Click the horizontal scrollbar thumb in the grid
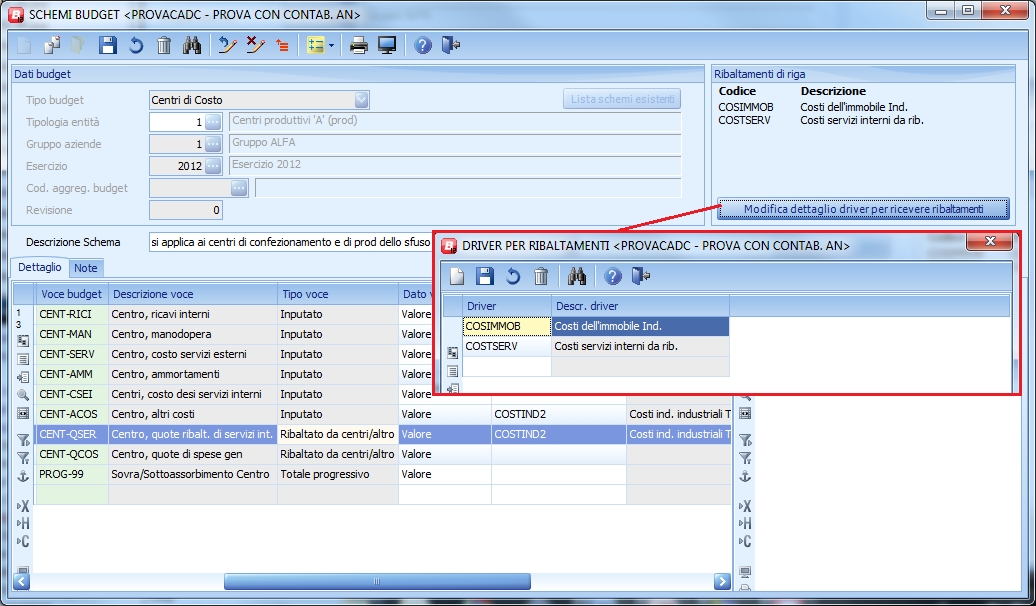 pos(377,582)
